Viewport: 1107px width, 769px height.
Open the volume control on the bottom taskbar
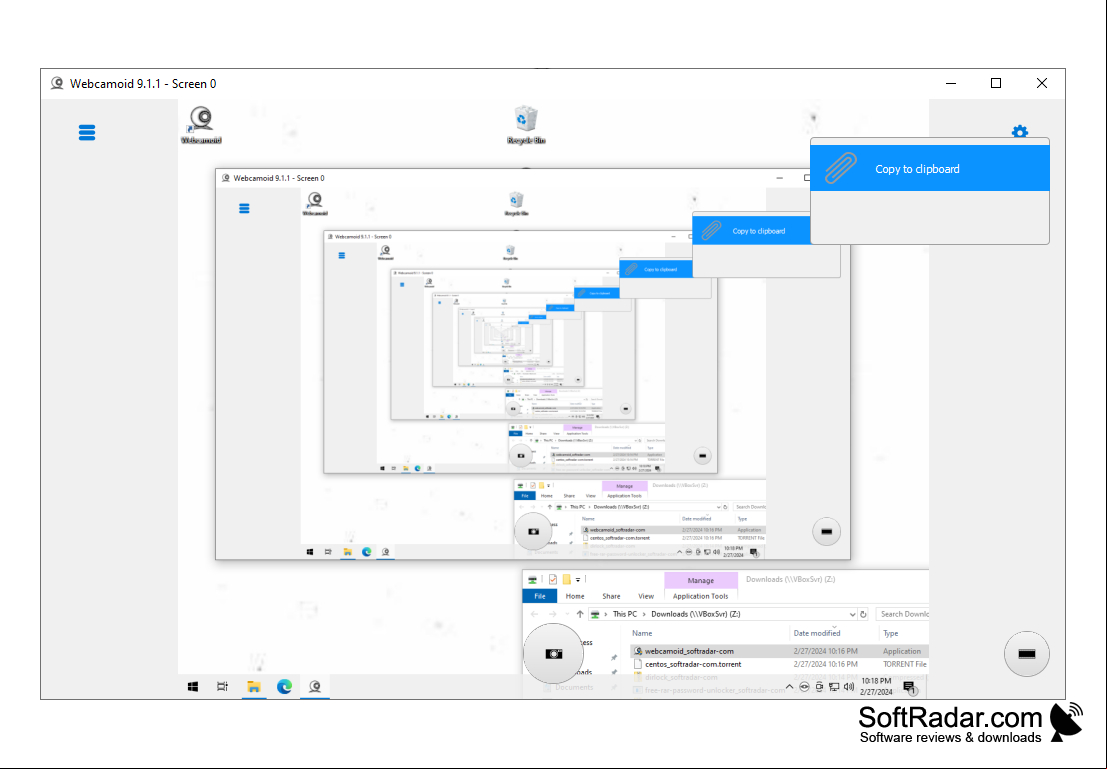coord(849,686)
